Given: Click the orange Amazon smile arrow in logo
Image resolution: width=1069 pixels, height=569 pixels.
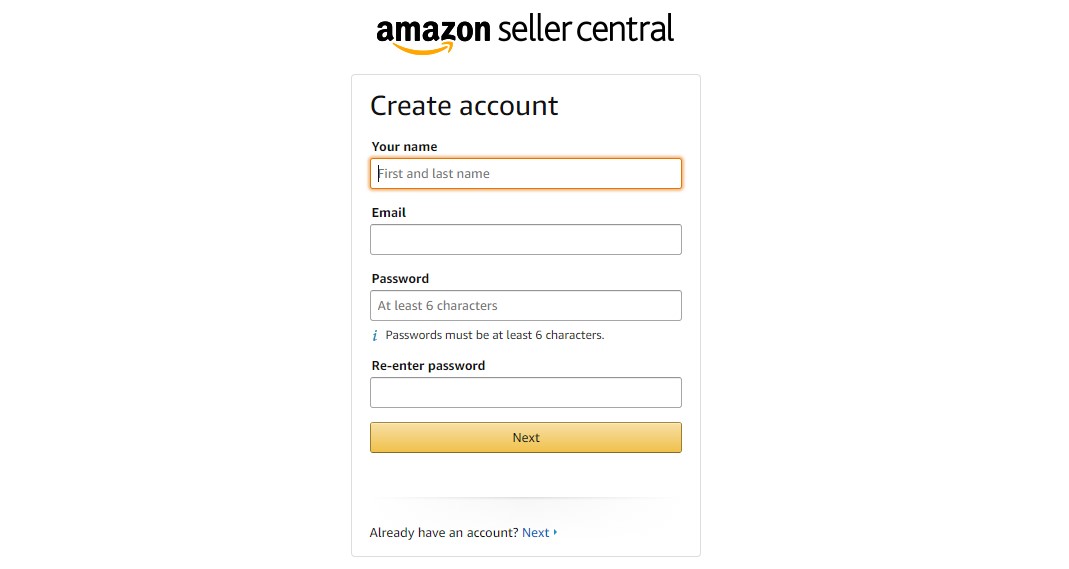Looking at the screenshot, I should tap(423, 48).
